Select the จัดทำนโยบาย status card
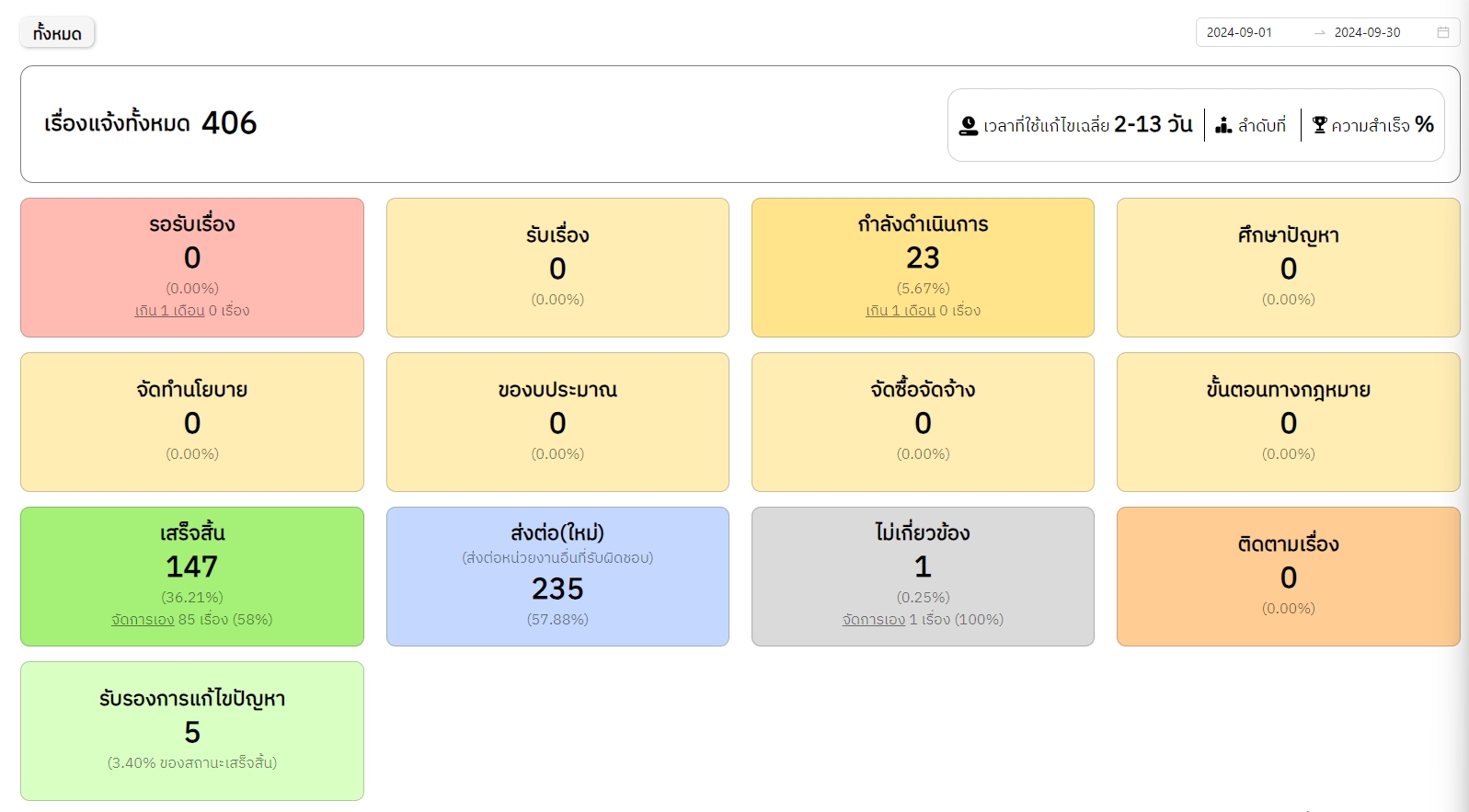1469x812 pixels. 192,422
